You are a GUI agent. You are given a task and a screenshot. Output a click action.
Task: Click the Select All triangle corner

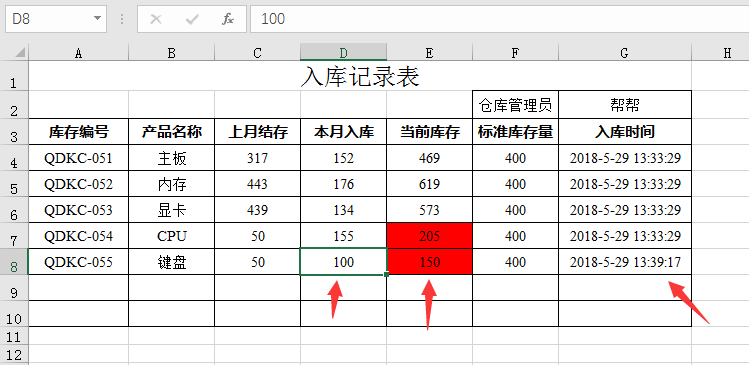click(x=21, y=52)
